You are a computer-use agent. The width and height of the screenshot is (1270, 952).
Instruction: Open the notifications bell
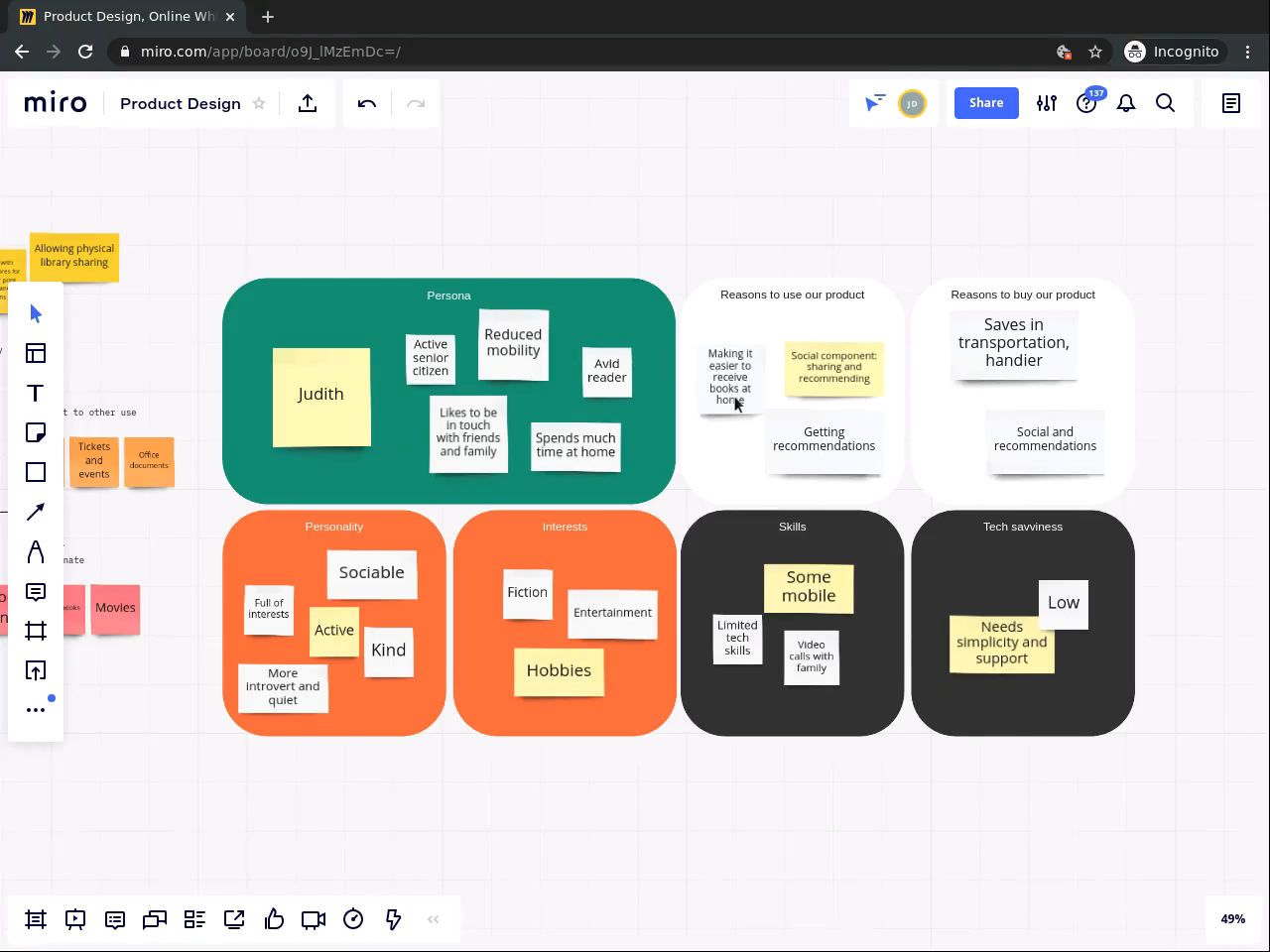coord(1126,103)
